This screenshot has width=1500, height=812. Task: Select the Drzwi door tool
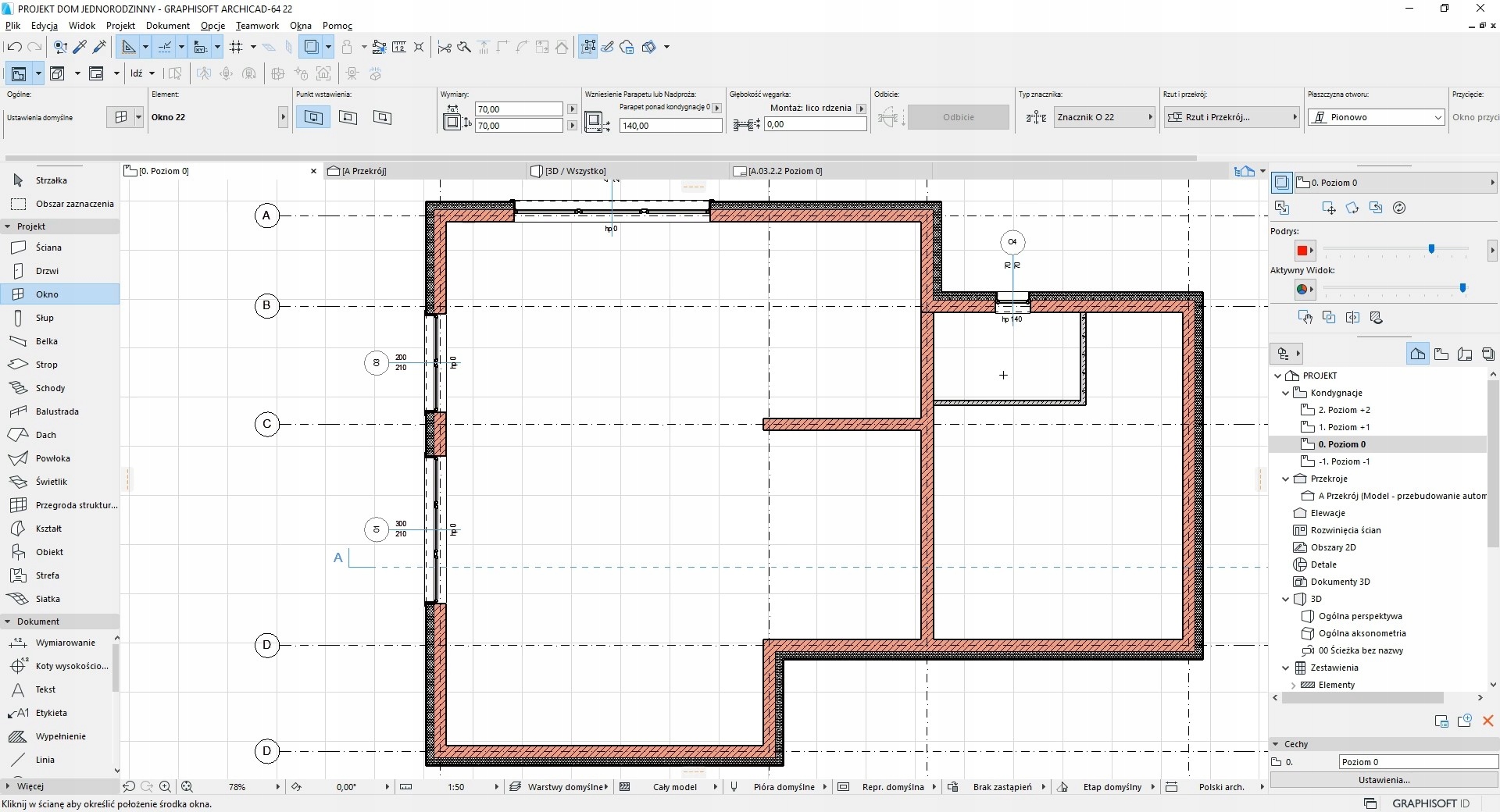click(47, 271)
